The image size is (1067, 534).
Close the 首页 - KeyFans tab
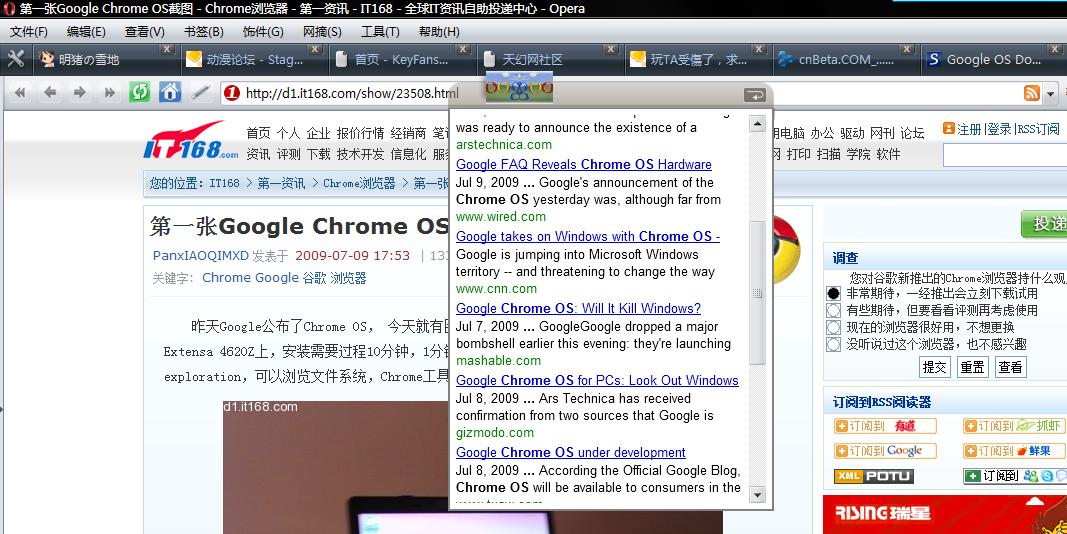click(463, 49)
